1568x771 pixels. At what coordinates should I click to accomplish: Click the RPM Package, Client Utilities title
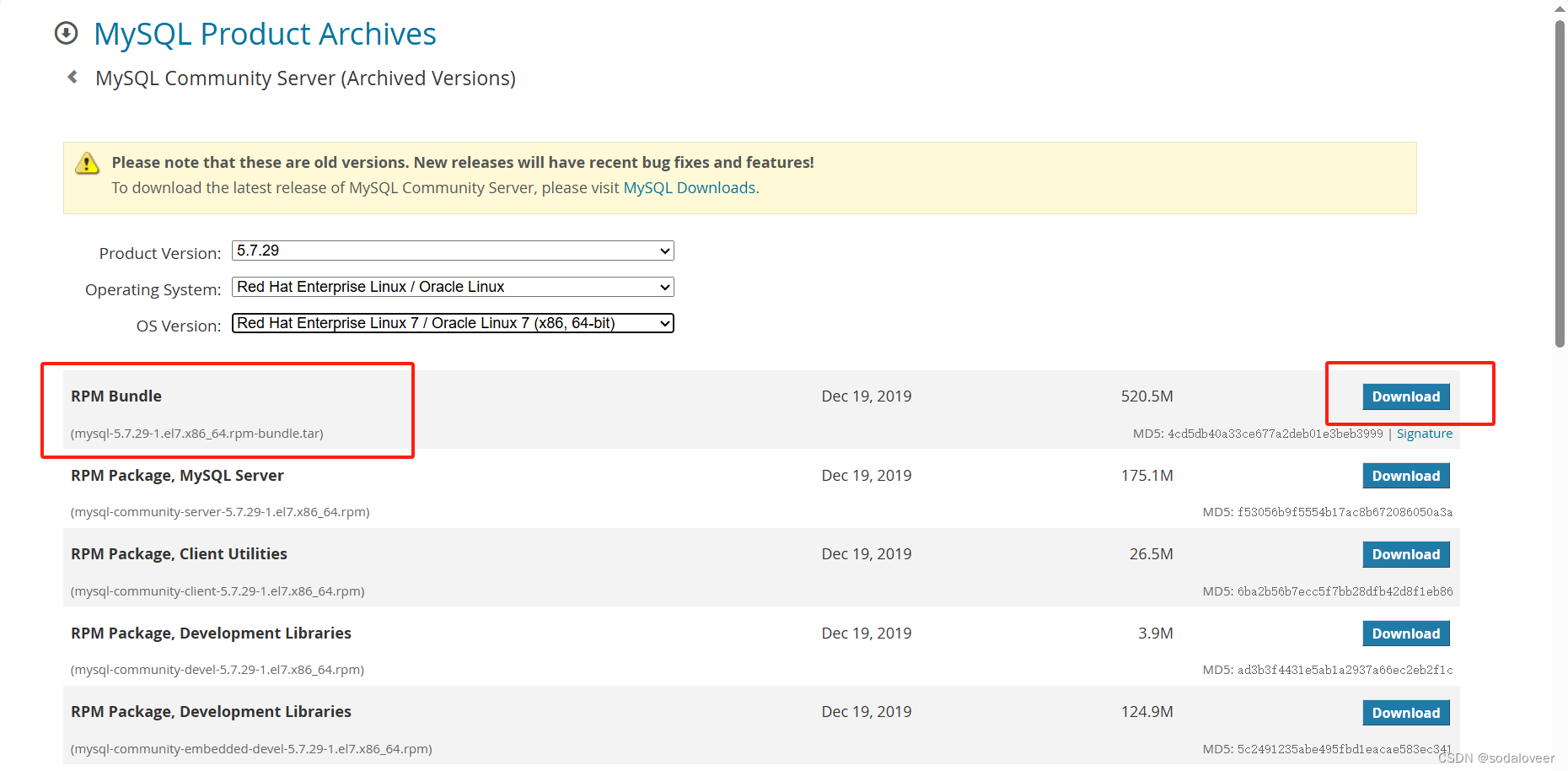point(179,554)
